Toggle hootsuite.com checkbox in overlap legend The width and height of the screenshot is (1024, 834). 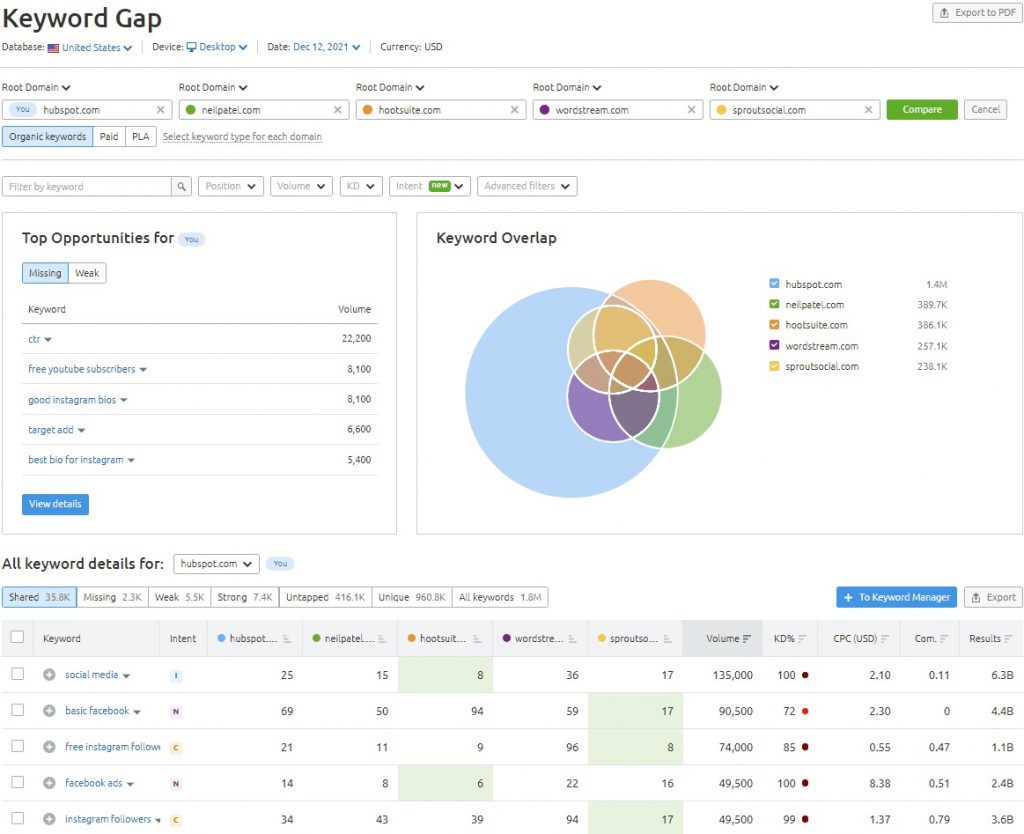point(774,325)
